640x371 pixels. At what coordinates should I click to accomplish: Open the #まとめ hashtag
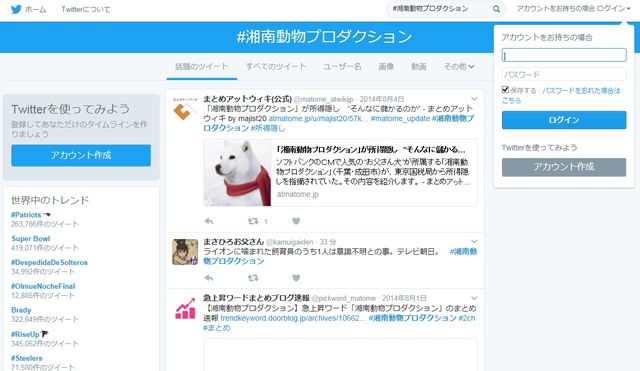point(217,328)
